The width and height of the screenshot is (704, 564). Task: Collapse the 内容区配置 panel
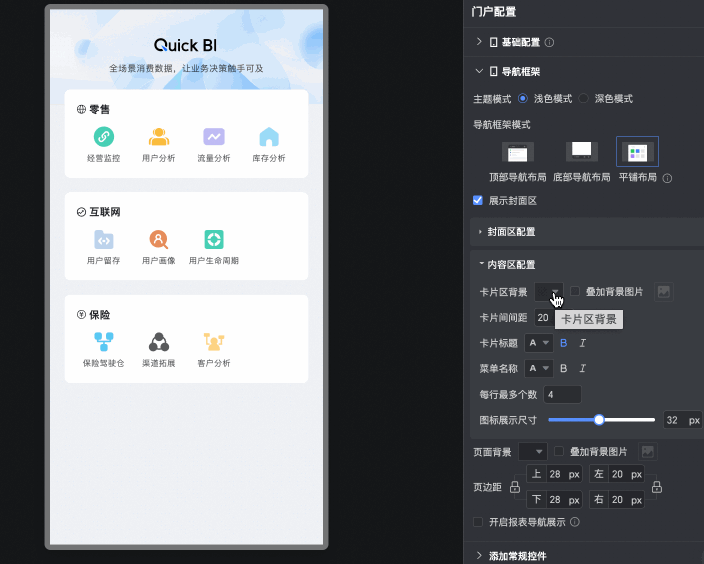[481, 264]
